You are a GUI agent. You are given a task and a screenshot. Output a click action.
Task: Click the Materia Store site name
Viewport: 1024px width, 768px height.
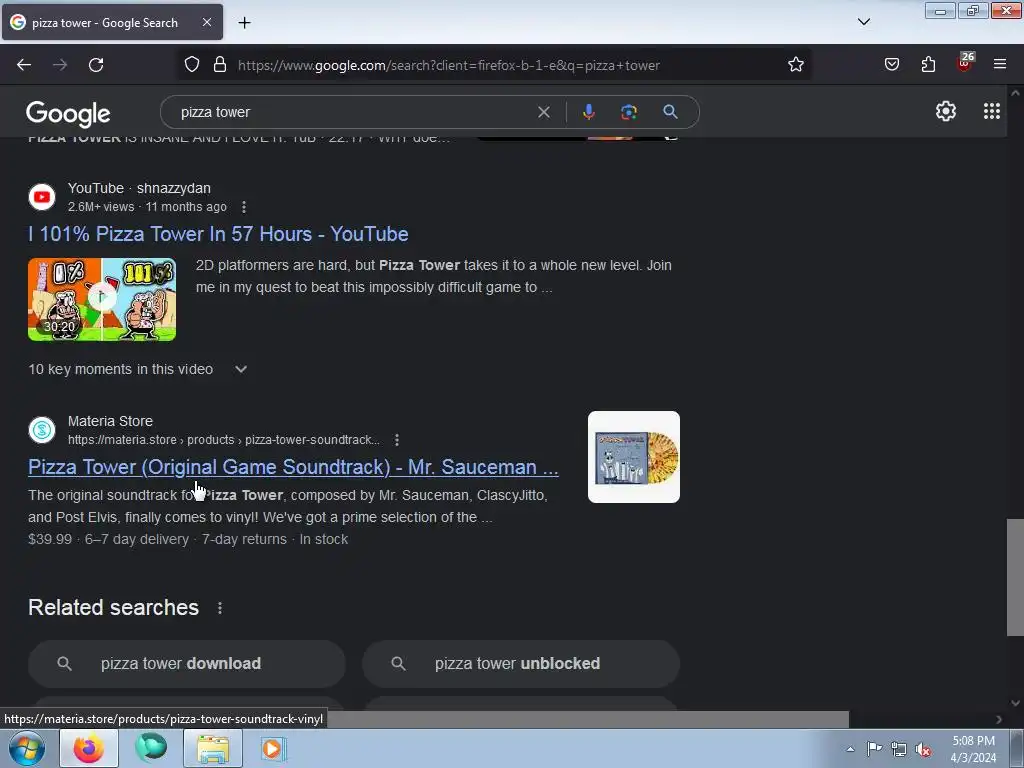tap(110, 421)
